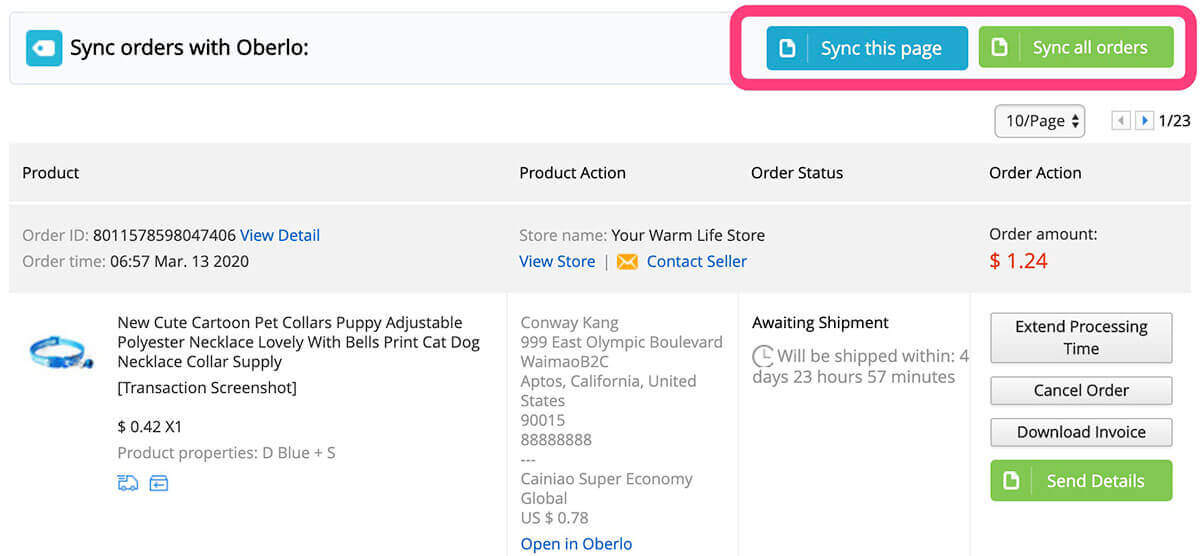Viewport: 1200px width, 556px height.
Task: Click Extend Processing Time button
Action: point(1081,338)
